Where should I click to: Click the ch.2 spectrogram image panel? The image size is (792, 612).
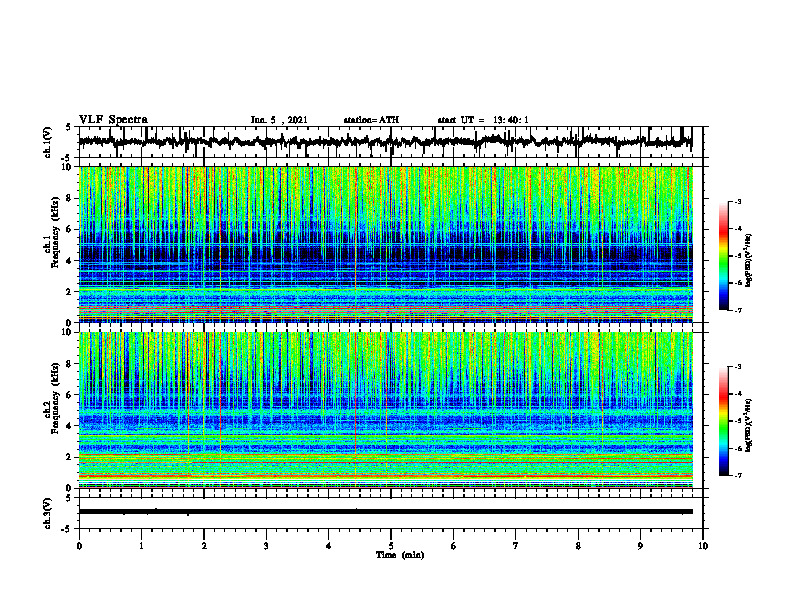pos(386,410)
